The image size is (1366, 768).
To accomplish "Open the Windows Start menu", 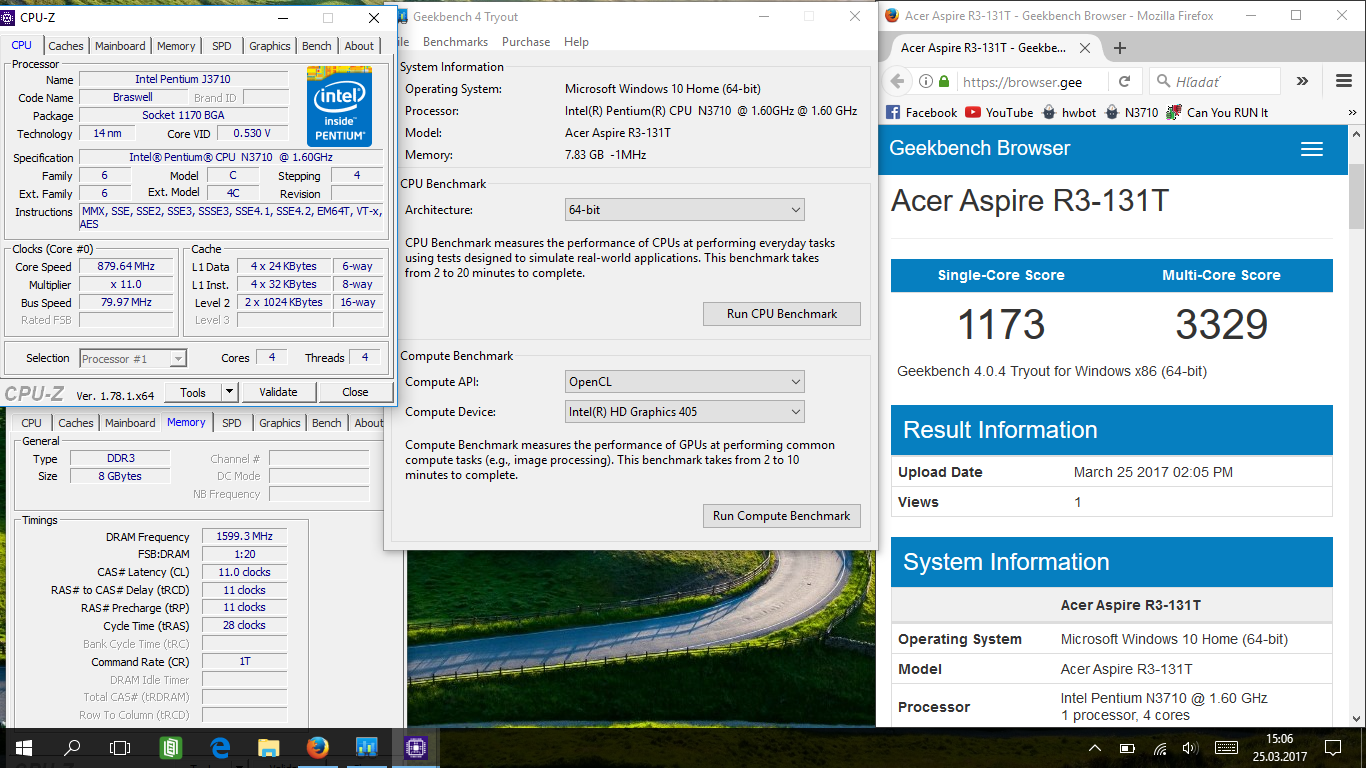I will pyautogui.click(x=24, y=747).
